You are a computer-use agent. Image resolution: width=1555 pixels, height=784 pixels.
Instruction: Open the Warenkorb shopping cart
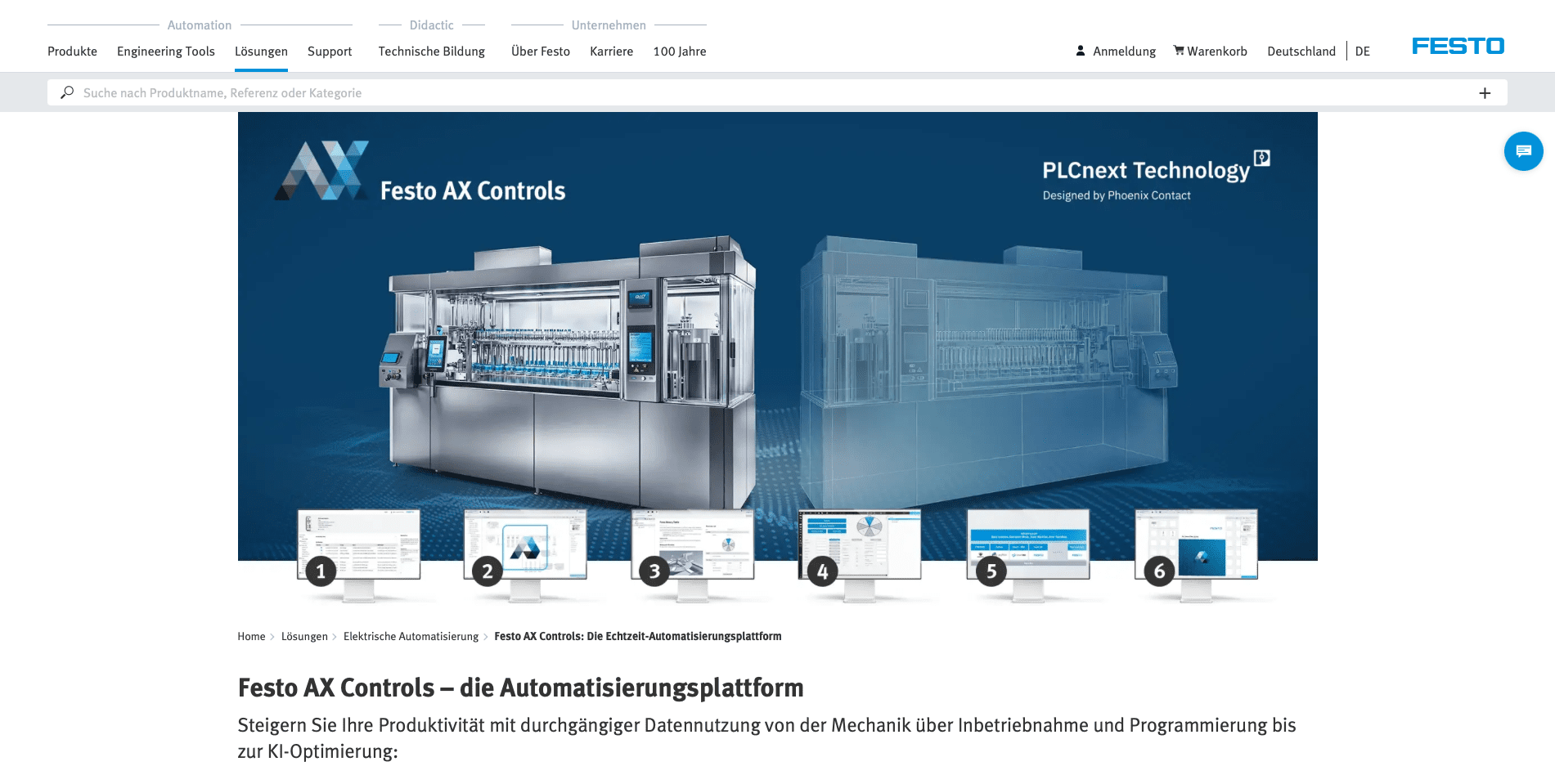(x=1210, y=52)
